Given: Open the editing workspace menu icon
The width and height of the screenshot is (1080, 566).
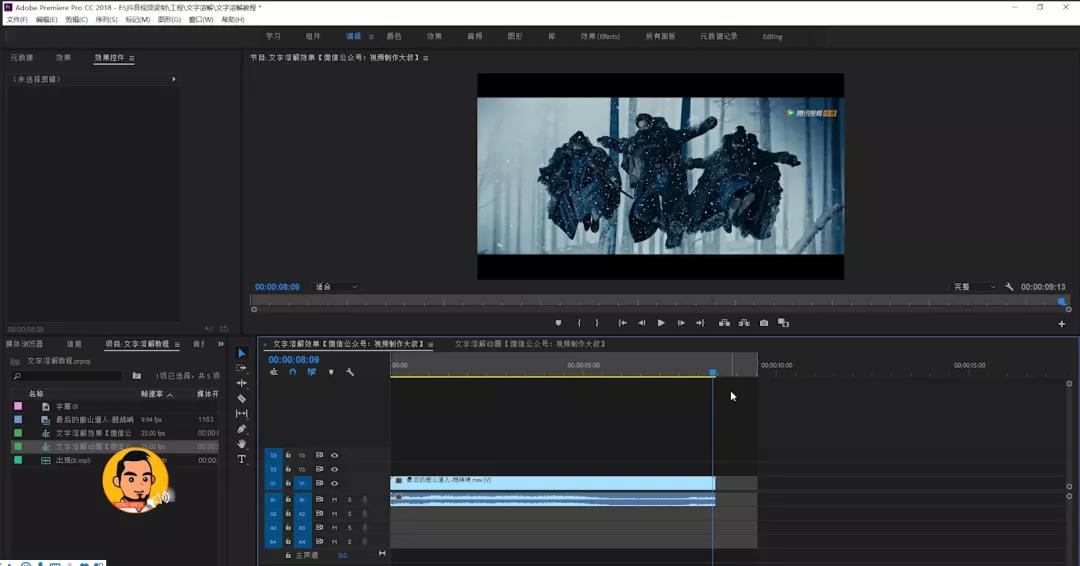Looking at the screenshot, I should point(371,36).
